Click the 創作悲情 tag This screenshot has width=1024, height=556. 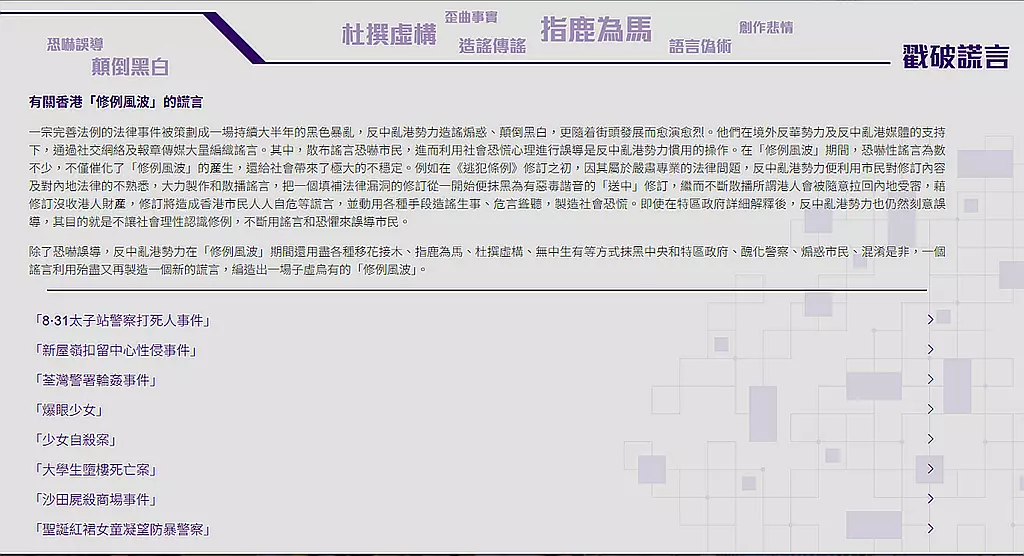(766, 27)
